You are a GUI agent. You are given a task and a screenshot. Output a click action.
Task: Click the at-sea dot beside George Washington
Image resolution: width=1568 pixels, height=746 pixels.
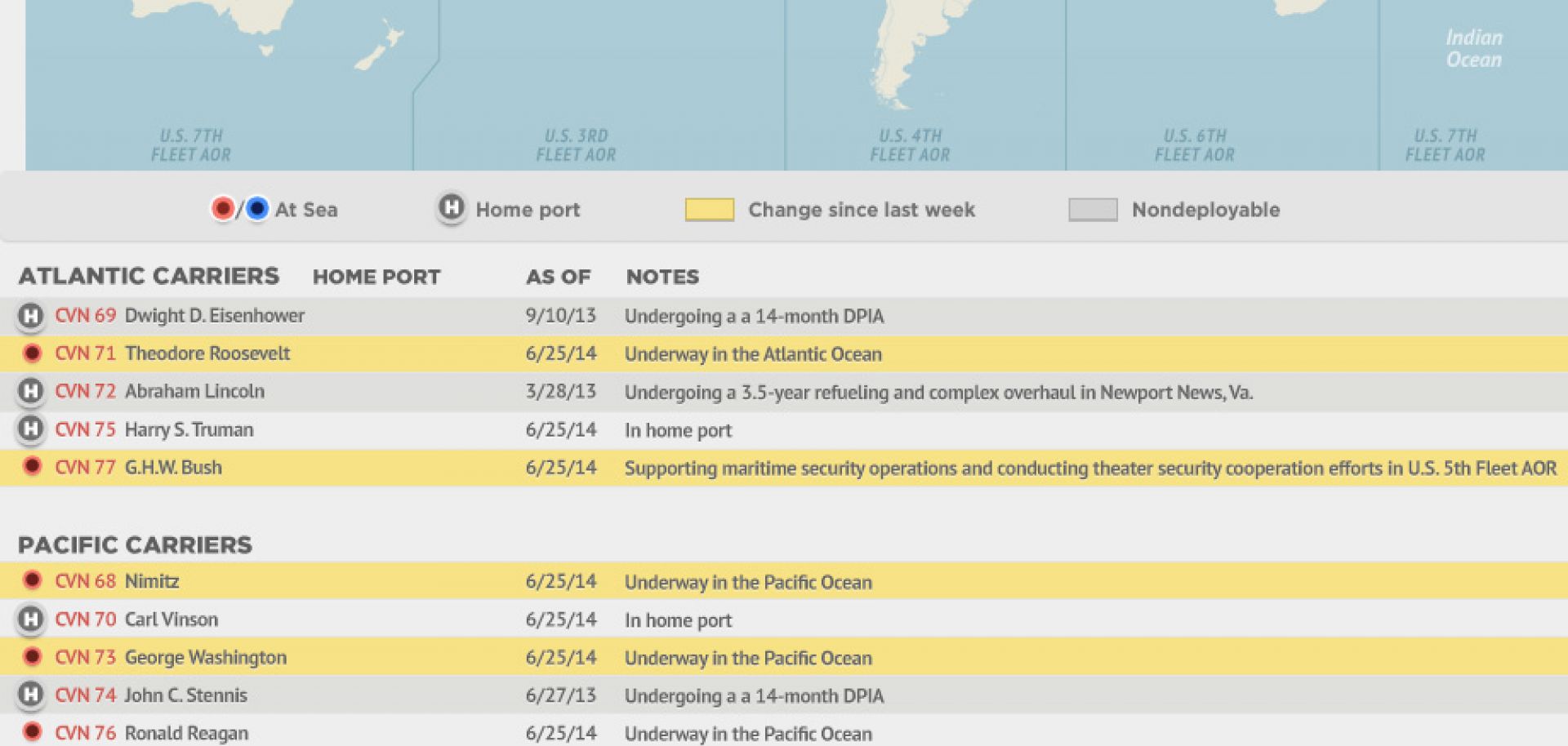point(31,657)
